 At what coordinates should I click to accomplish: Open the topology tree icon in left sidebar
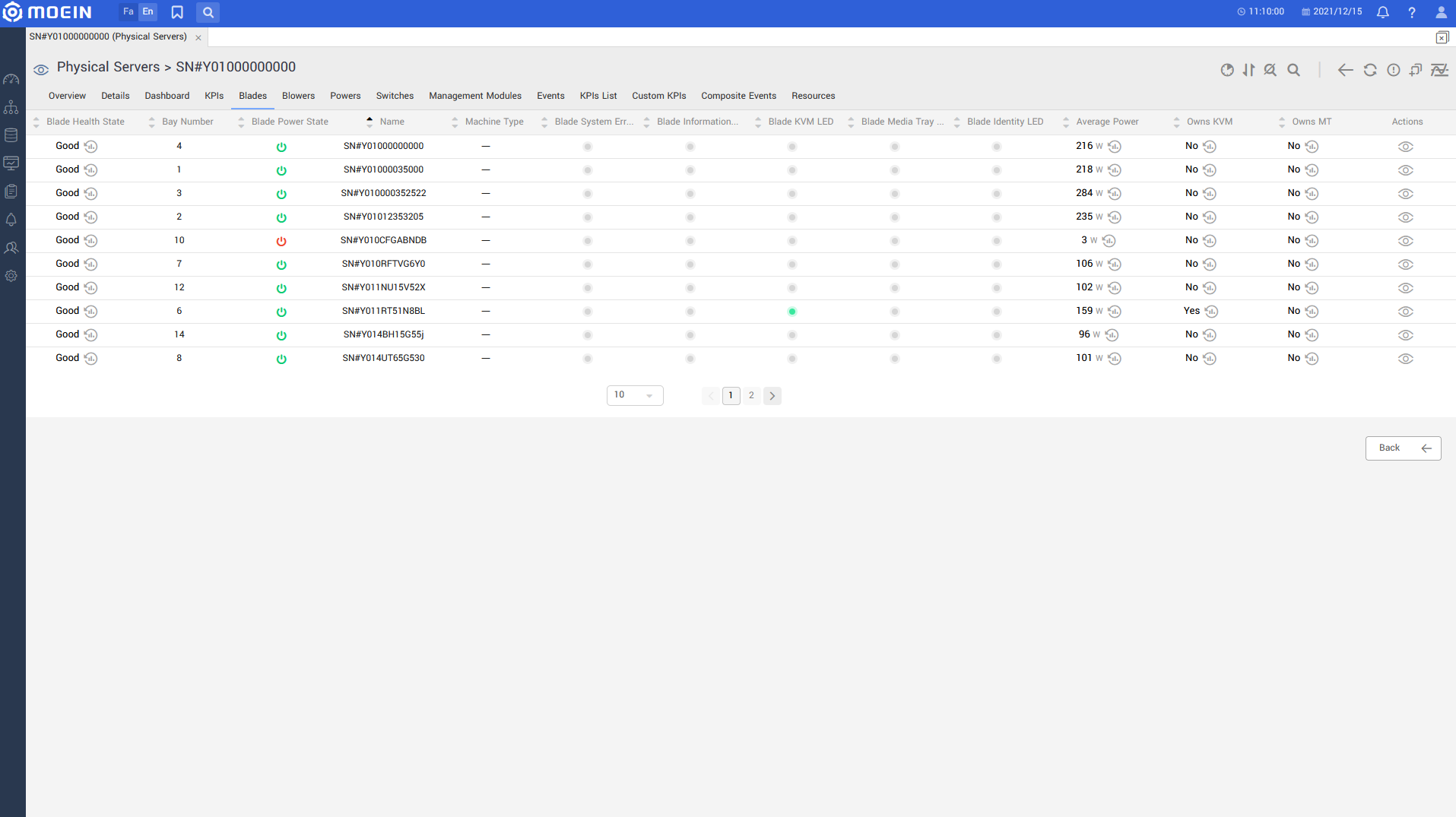[x=11, y=107]
